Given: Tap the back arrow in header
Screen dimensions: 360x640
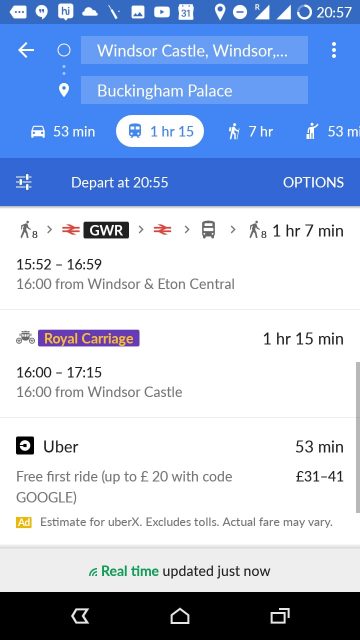Looking at the screenshot, I should click(x=26, y=50).
